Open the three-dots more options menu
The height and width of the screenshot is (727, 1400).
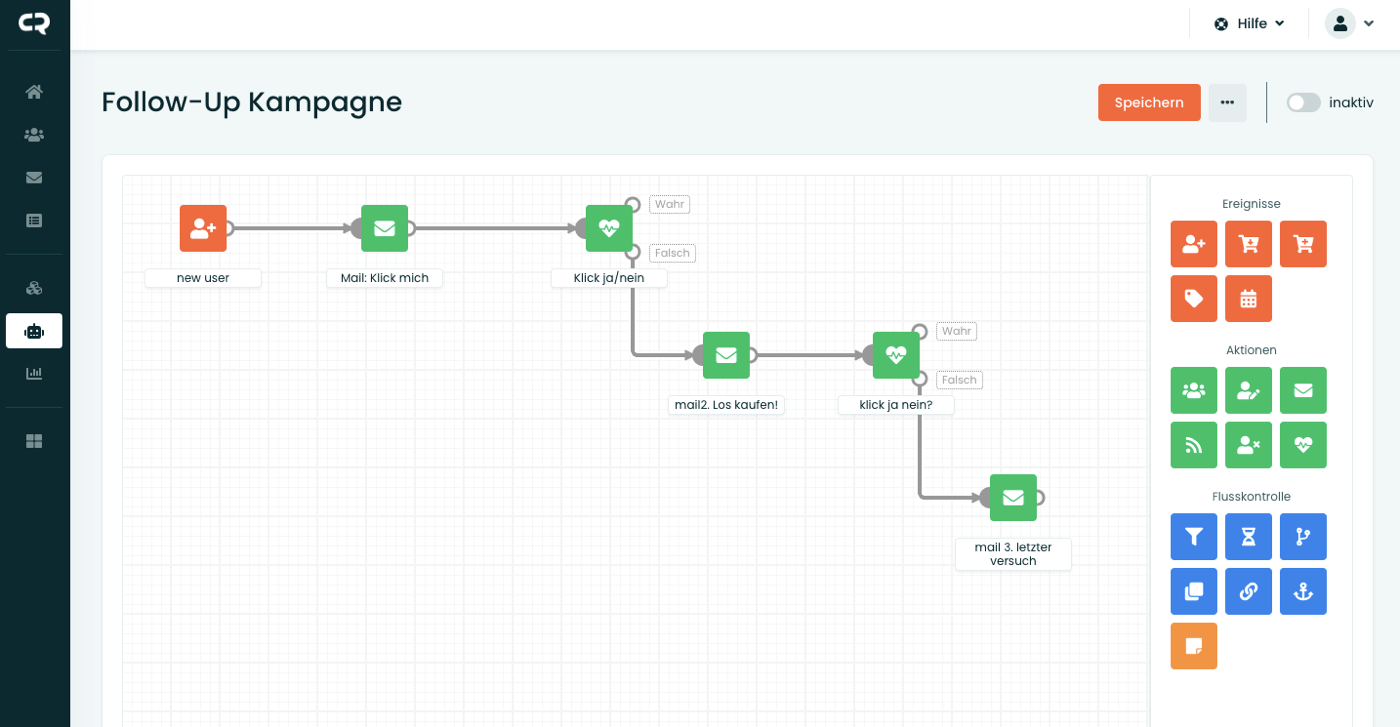coord(1227,102)
